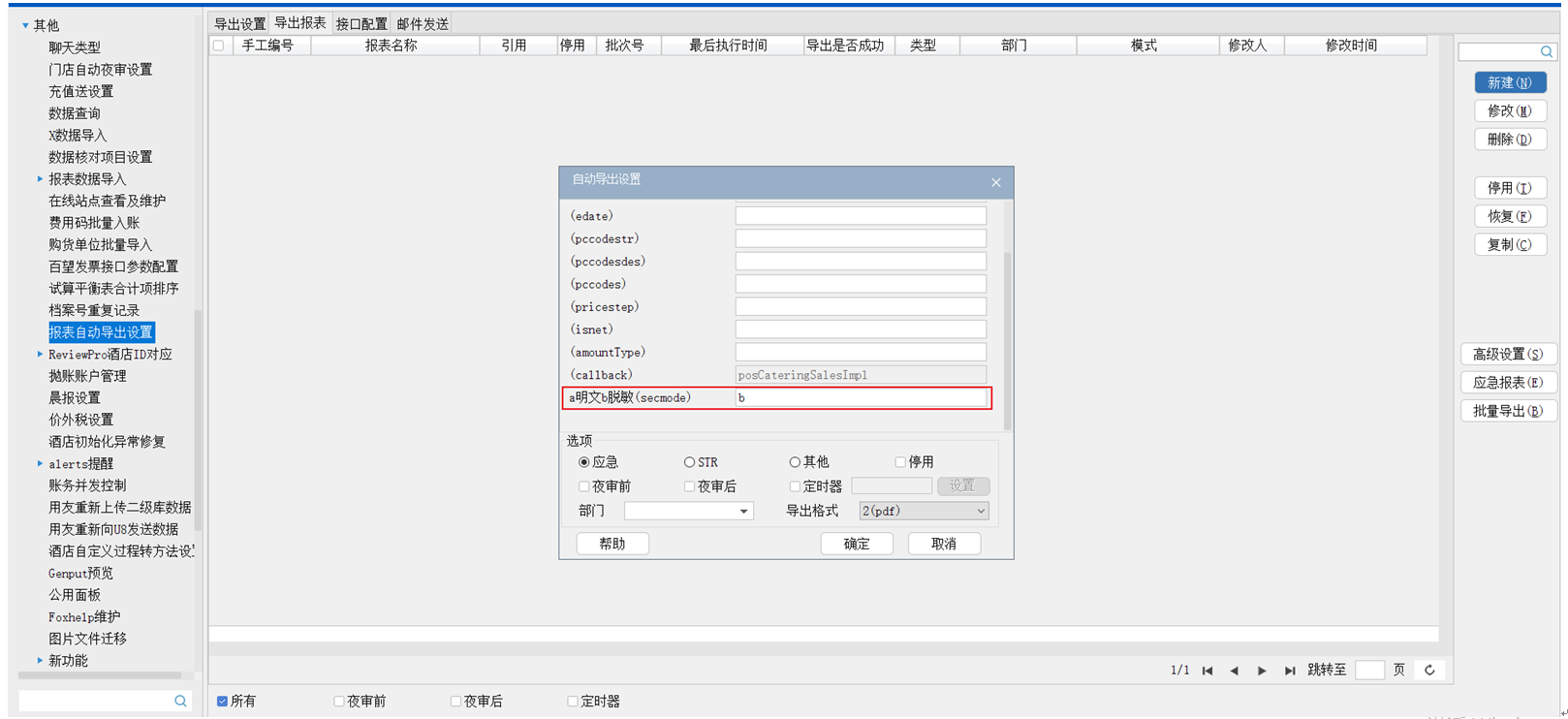Click the search icon in the left sidebar
Screen dimensions: 1568x719
(180, 701)
